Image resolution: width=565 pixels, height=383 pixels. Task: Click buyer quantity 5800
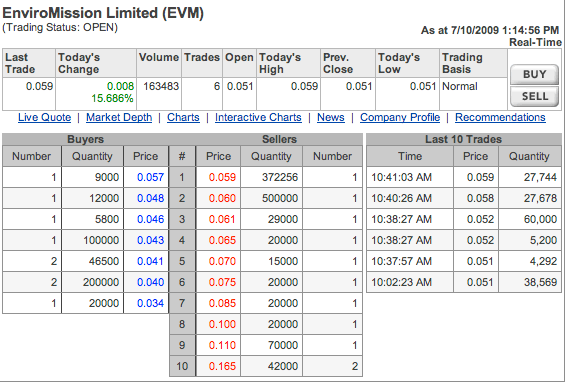[107, 219]
